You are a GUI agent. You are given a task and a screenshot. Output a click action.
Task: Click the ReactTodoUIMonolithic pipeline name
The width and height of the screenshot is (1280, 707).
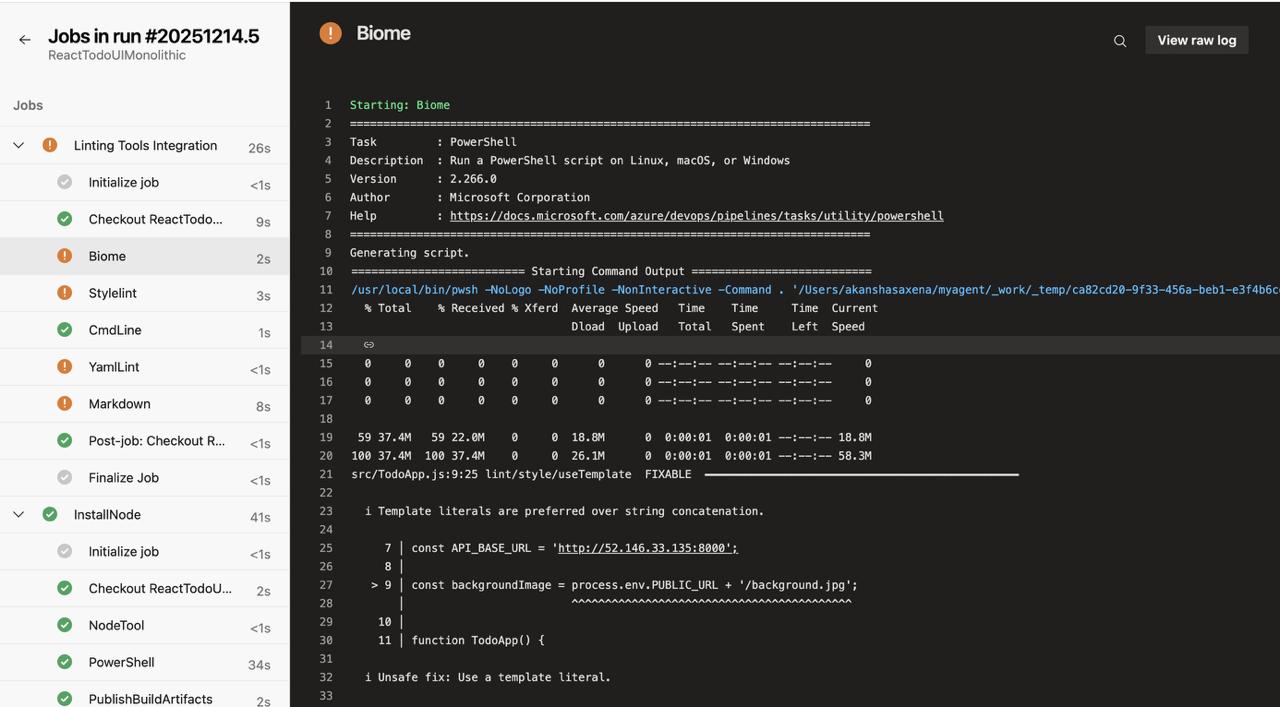tap(117, 55)
